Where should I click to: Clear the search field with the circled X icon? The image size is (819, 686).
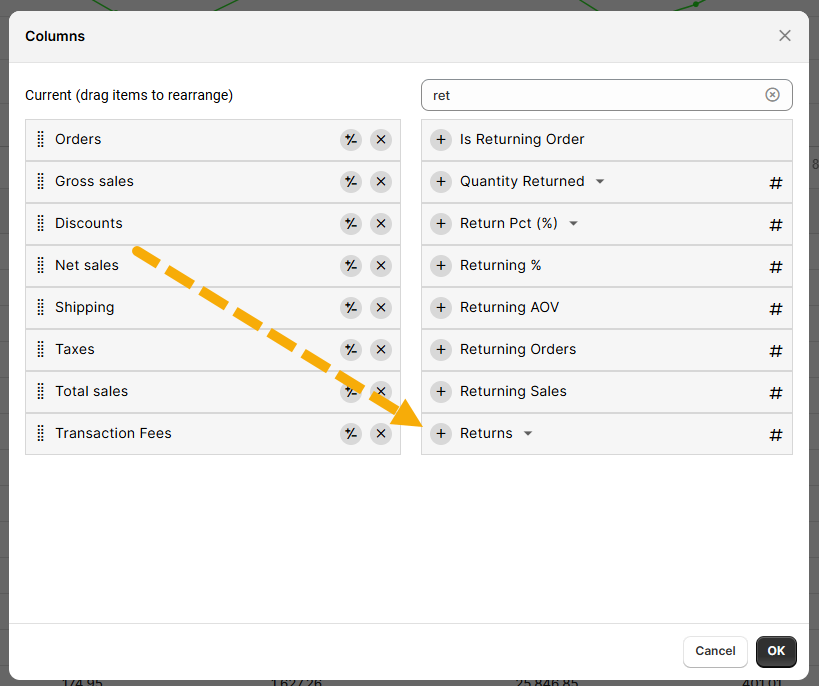772,95
